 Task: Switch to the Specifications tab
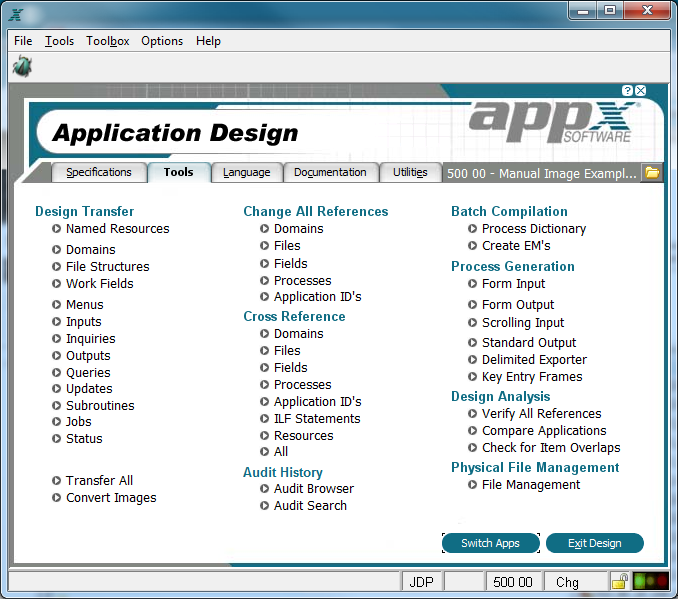[x=99, y=172]
